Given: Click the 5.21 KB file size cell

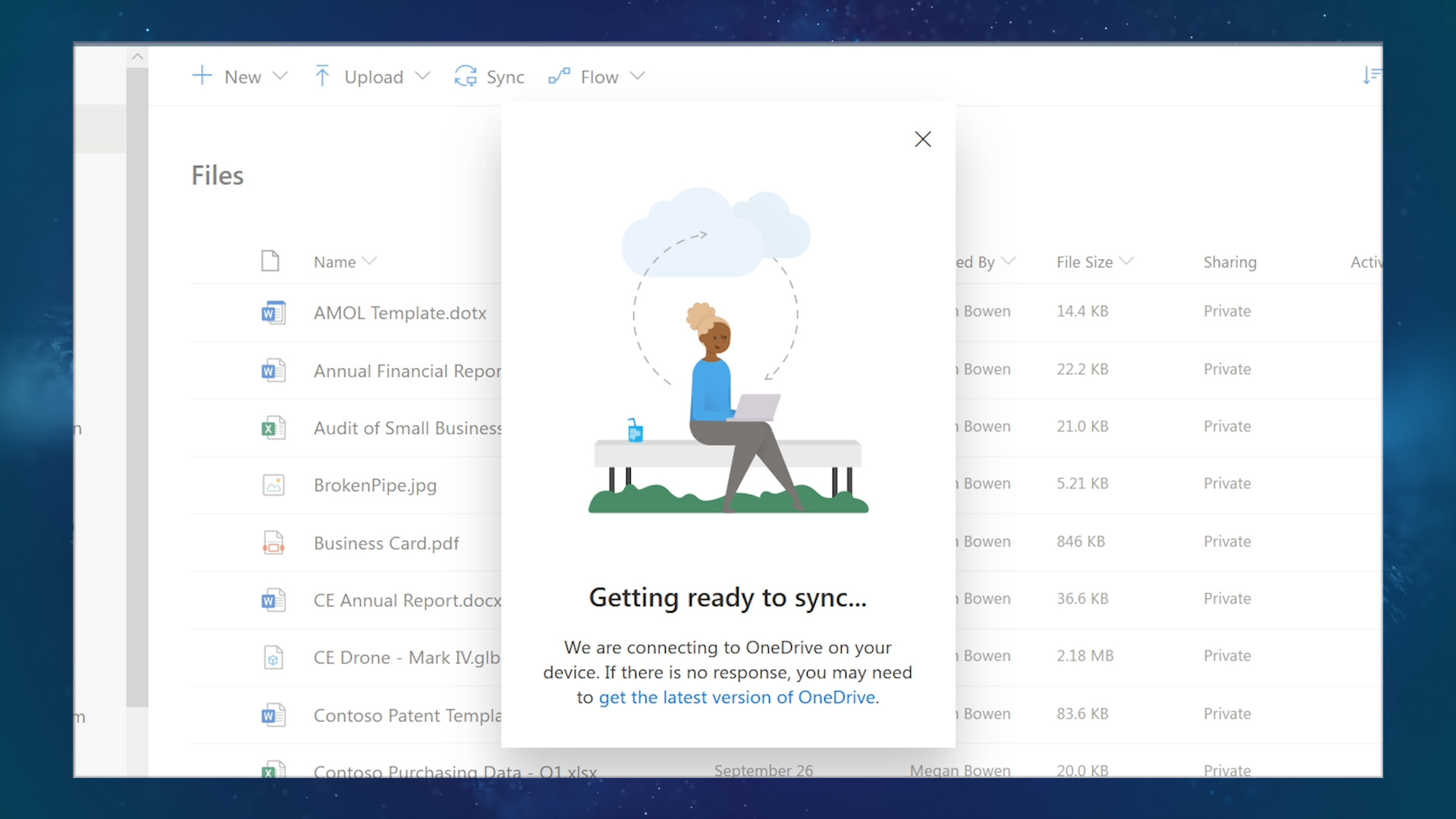Looking at the screenshot, I should coord(1082,483).
